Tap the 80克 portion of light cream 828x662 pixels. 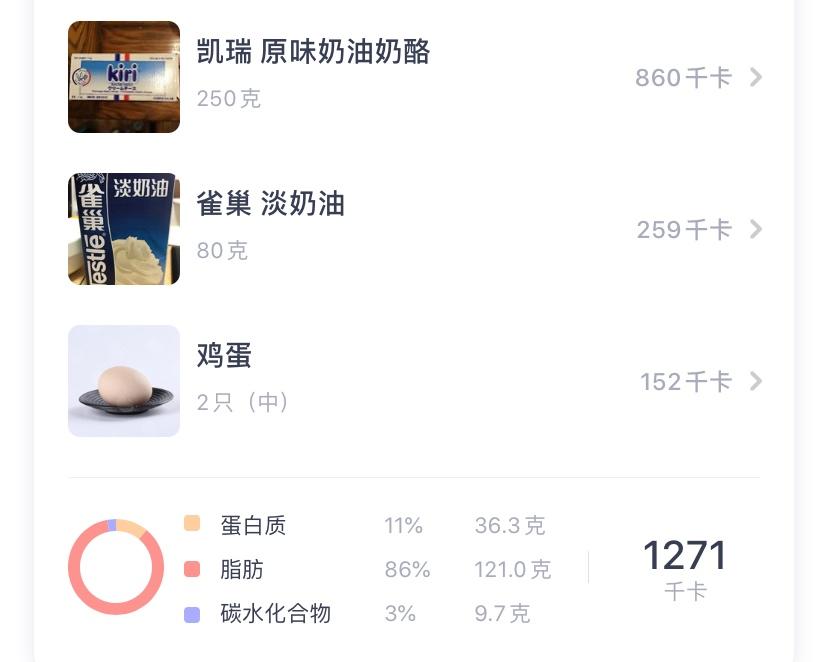[x=222, y=251]
